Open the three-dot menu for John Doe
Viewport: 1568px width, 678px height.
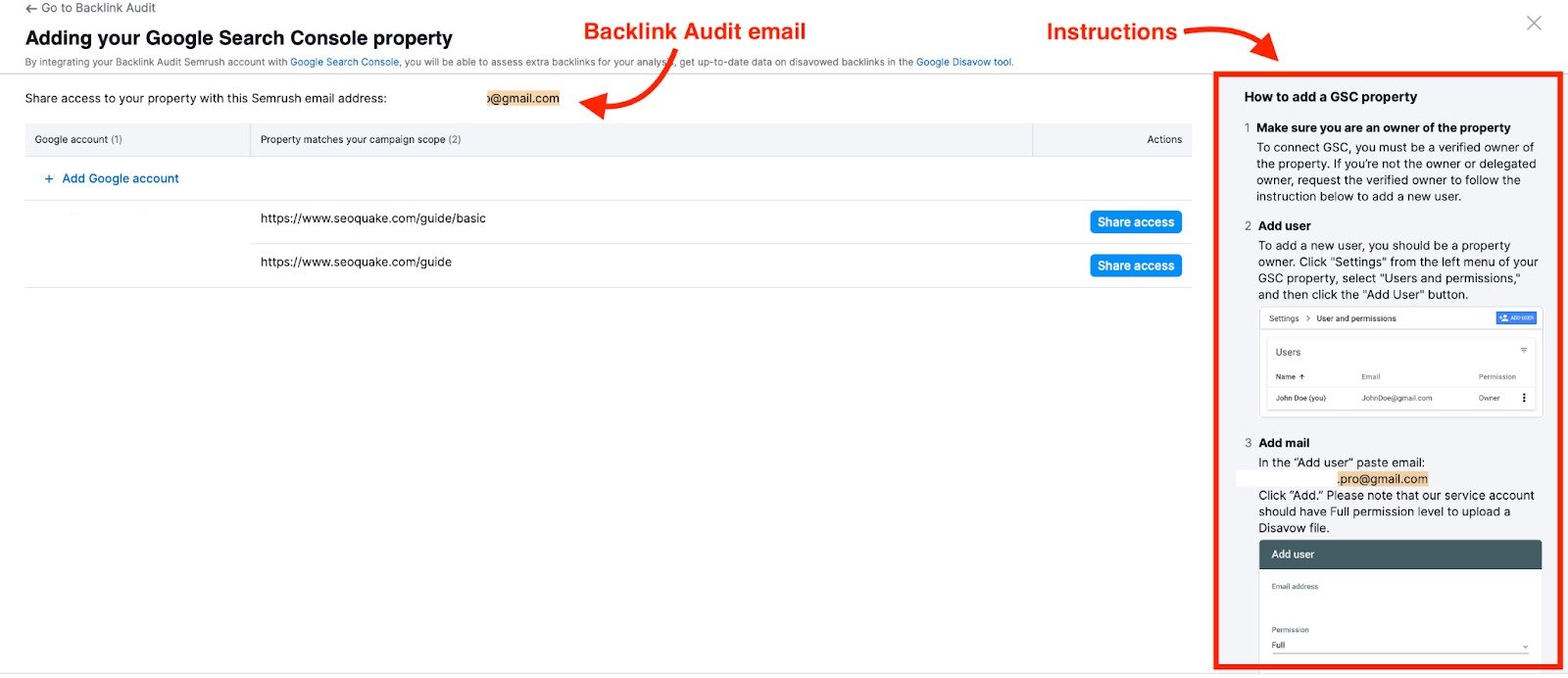[x=1523, y=398]
